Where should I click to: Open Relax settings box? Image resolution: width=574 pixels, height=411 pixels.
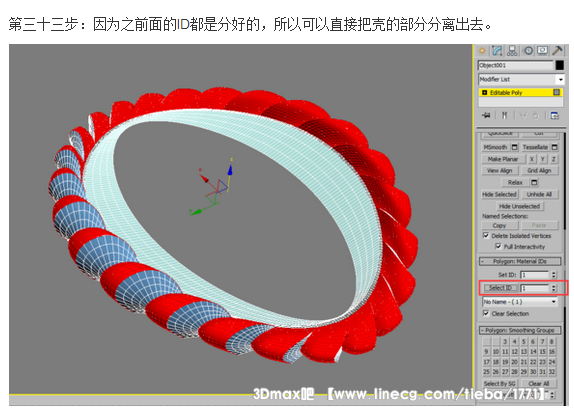coord(534,182)
